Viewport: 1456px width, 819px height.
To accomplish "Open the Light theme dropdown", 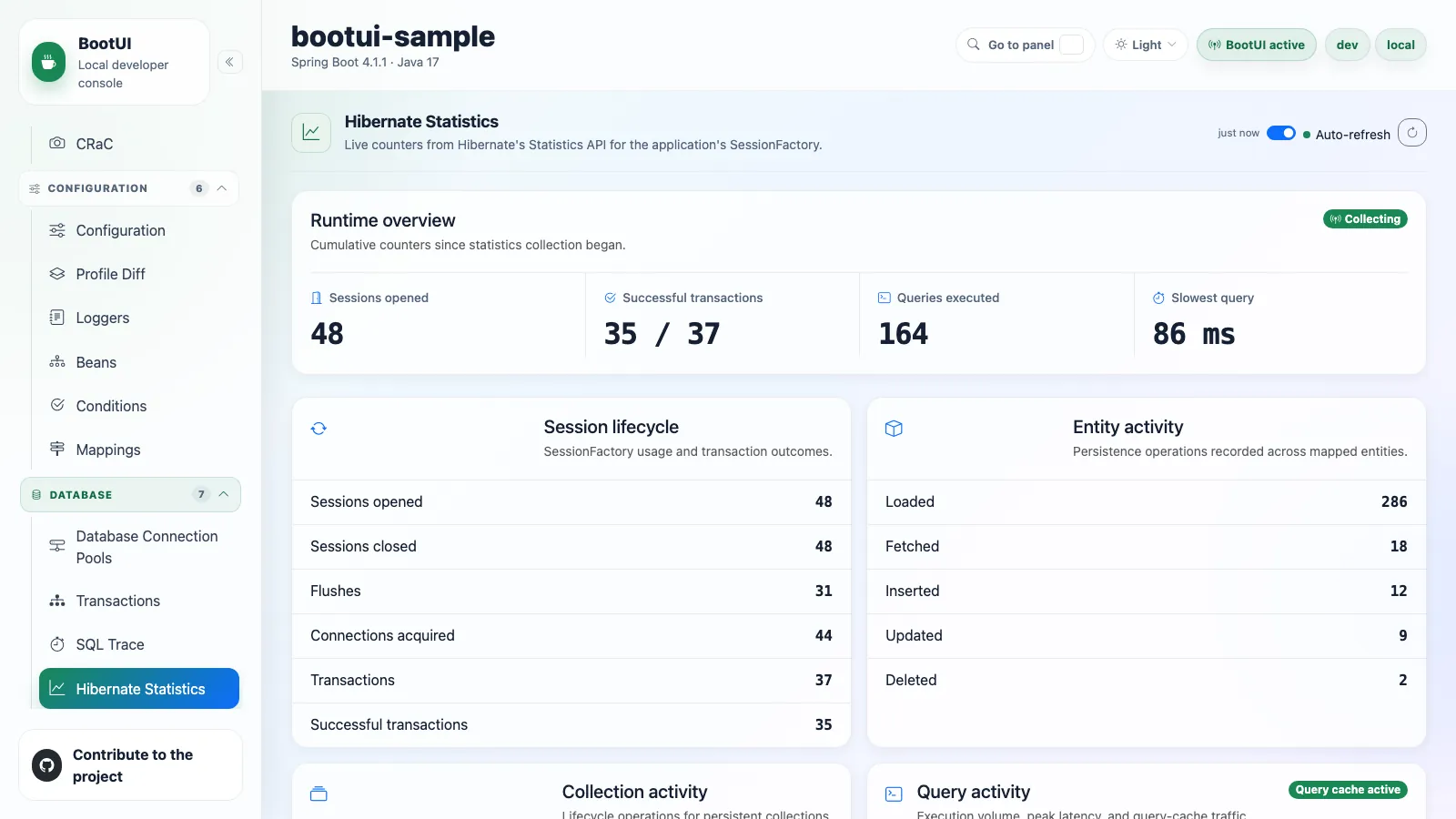I will pyautogui.click(x=1146, y=45).
